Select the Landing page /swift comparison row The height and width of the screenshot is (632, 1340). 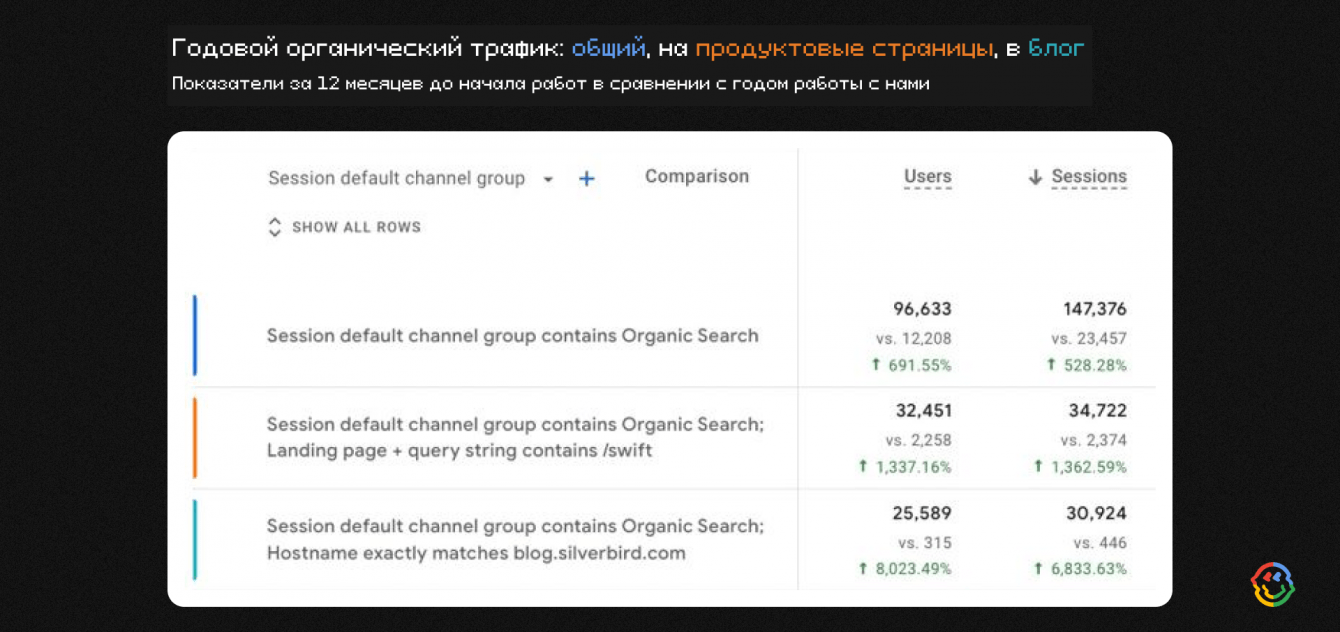coord(514,438)
